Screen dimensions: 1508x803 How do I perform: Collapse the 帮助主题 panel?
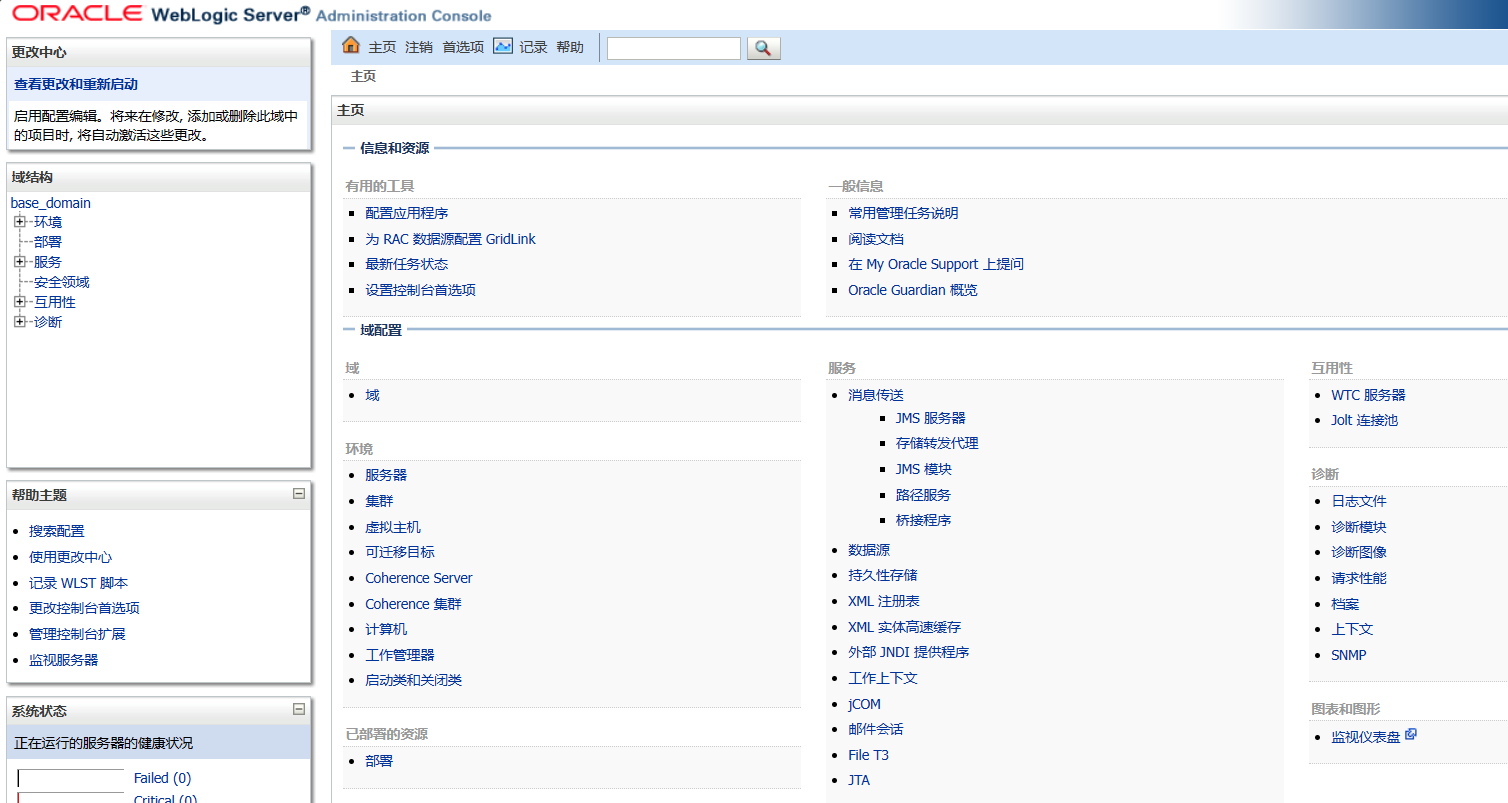[x=298, y=494]
